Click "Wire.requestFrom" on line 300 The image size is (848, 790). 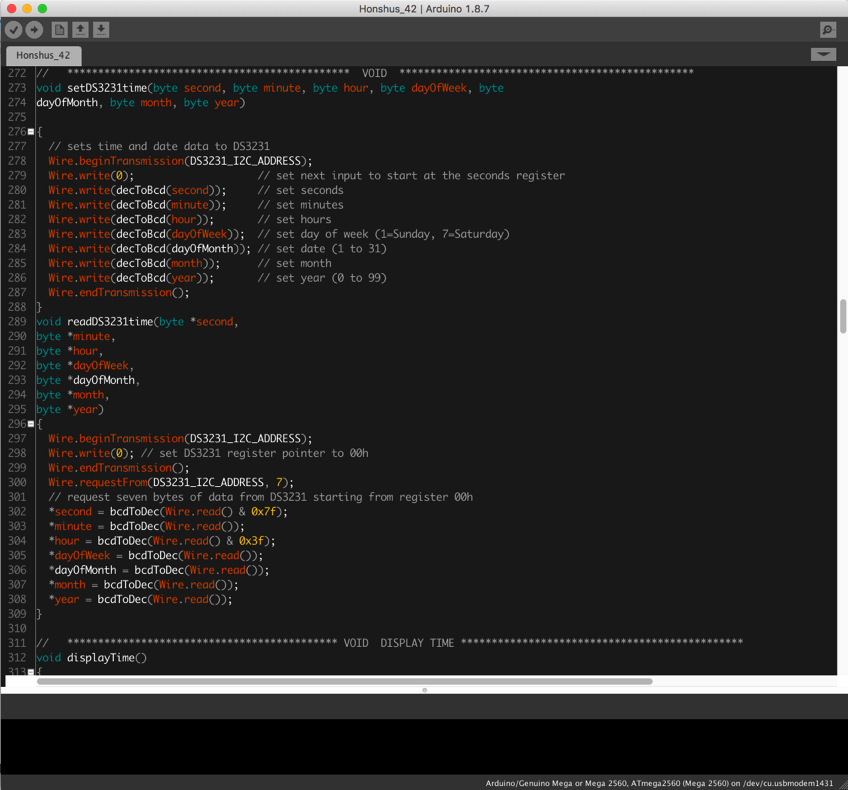pos(98,482)
